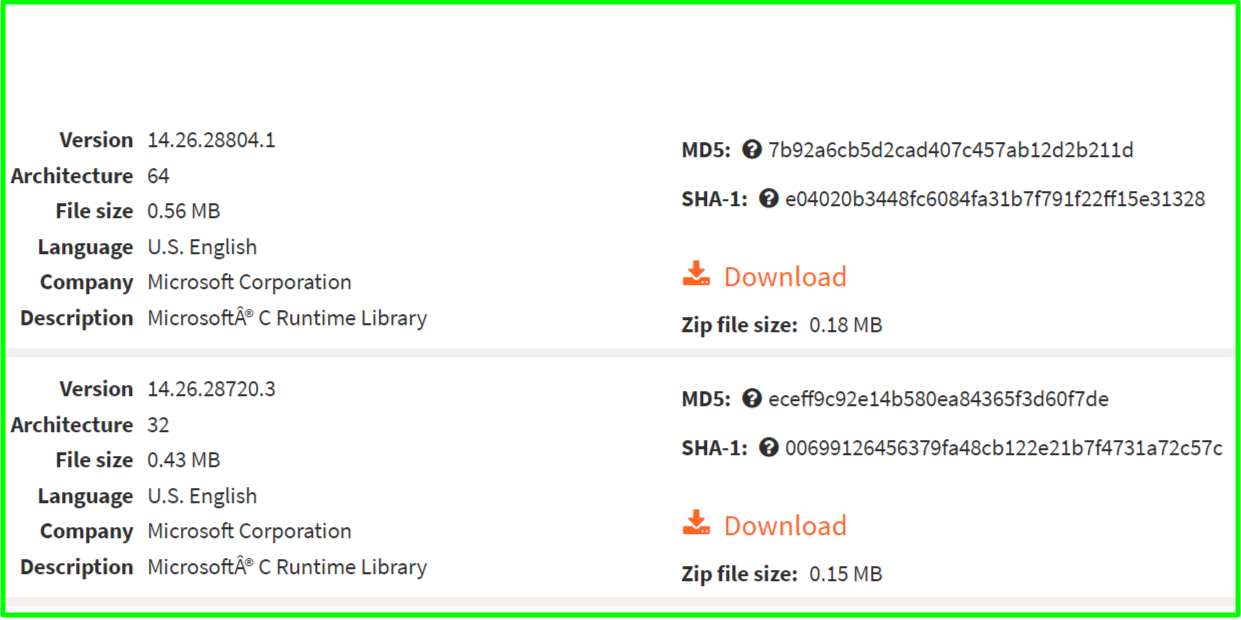This screenshot has height=620, width=1241.
Task: Click the orange download icon for version 14.26.28804.1
Action: pos(696,275)
